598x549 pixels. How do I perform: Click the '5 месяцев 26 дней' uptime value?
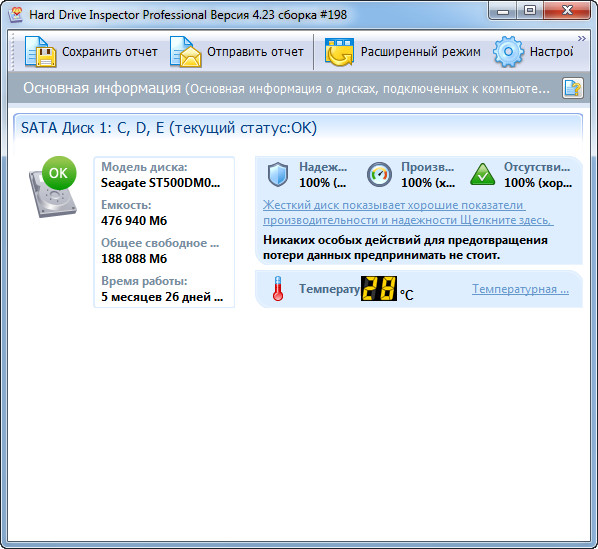pos(162,297)
